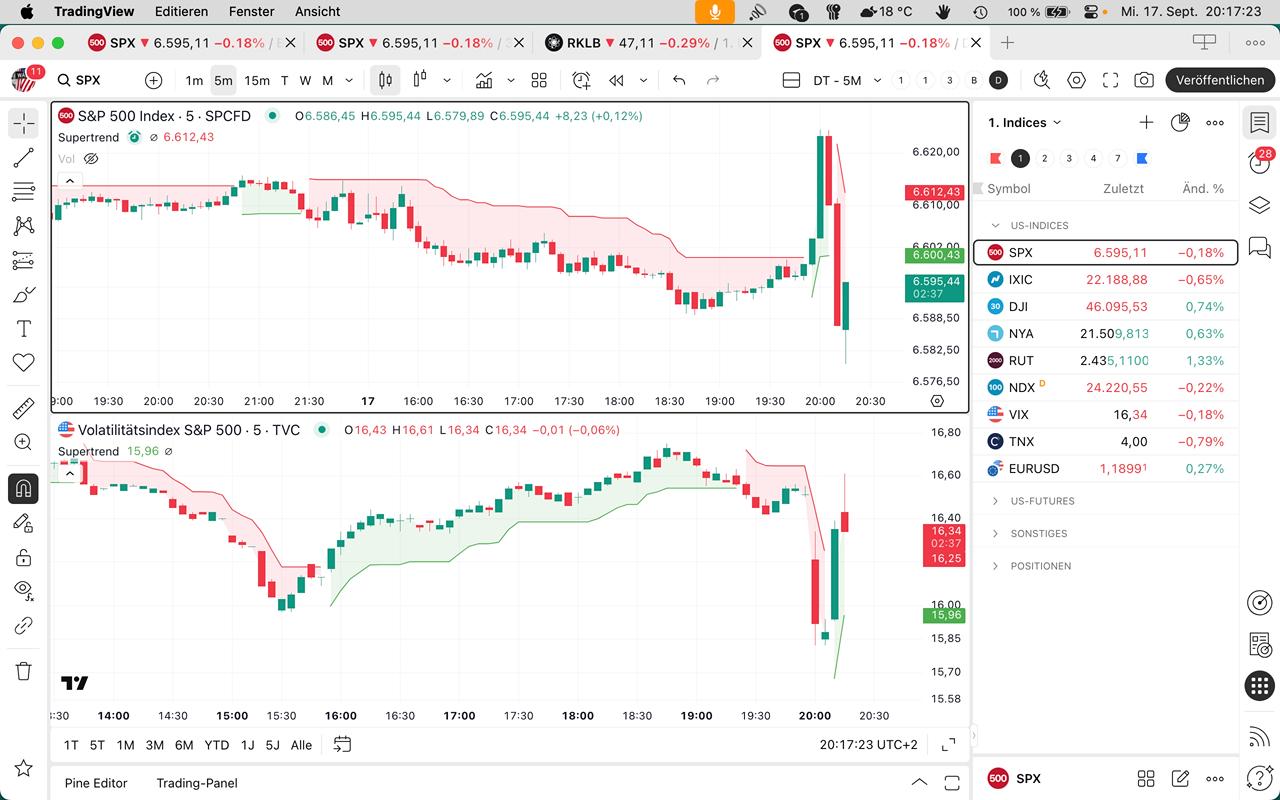
Task: Toggle lock all drawings tool
Action: coord(23,556)
